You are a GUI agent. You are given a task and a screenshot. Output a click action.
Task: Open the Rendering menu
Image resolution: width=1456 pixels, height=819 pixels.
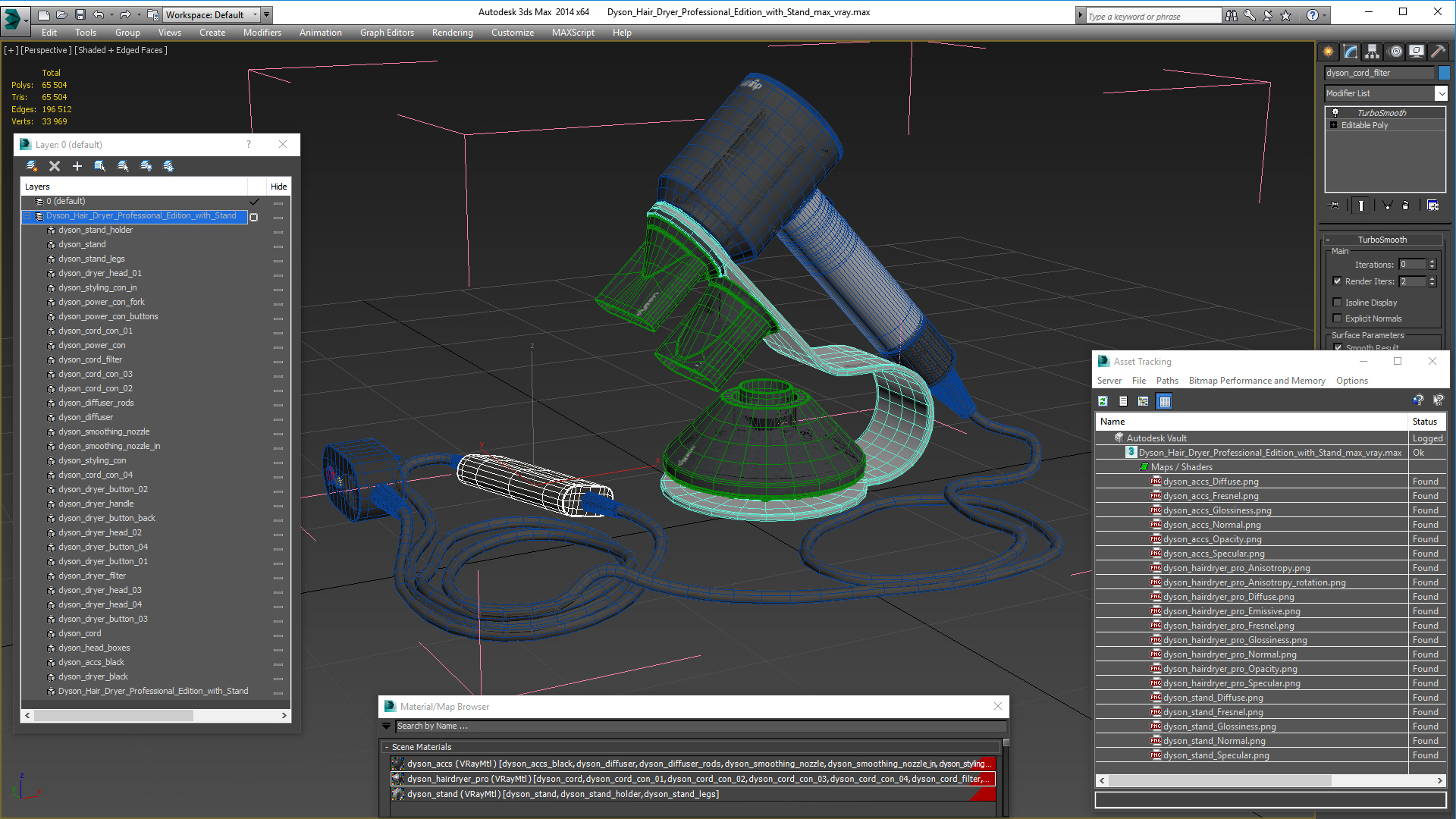[452, 33]
